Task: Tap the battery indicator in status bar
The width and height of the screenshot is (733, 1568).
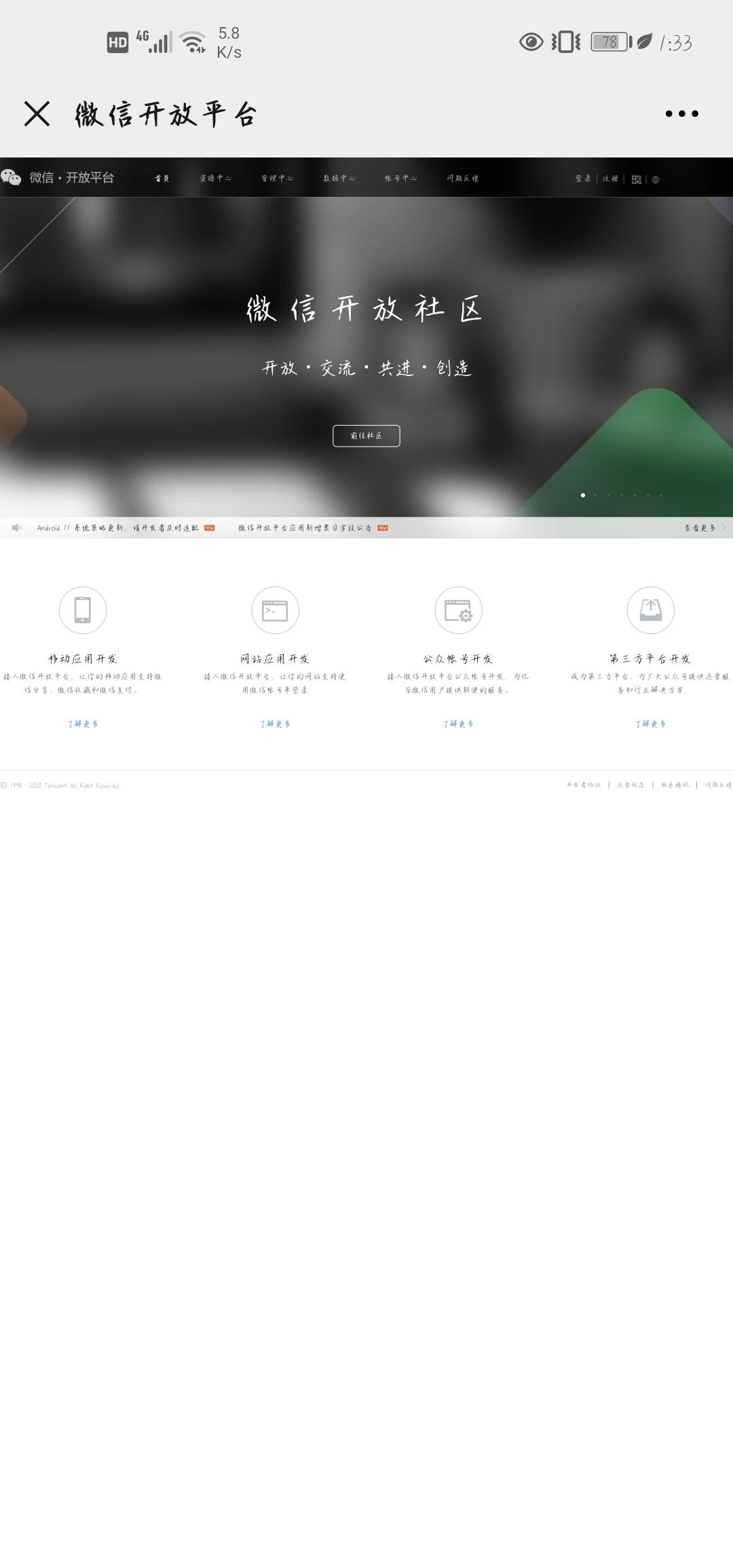Action: 611,42
